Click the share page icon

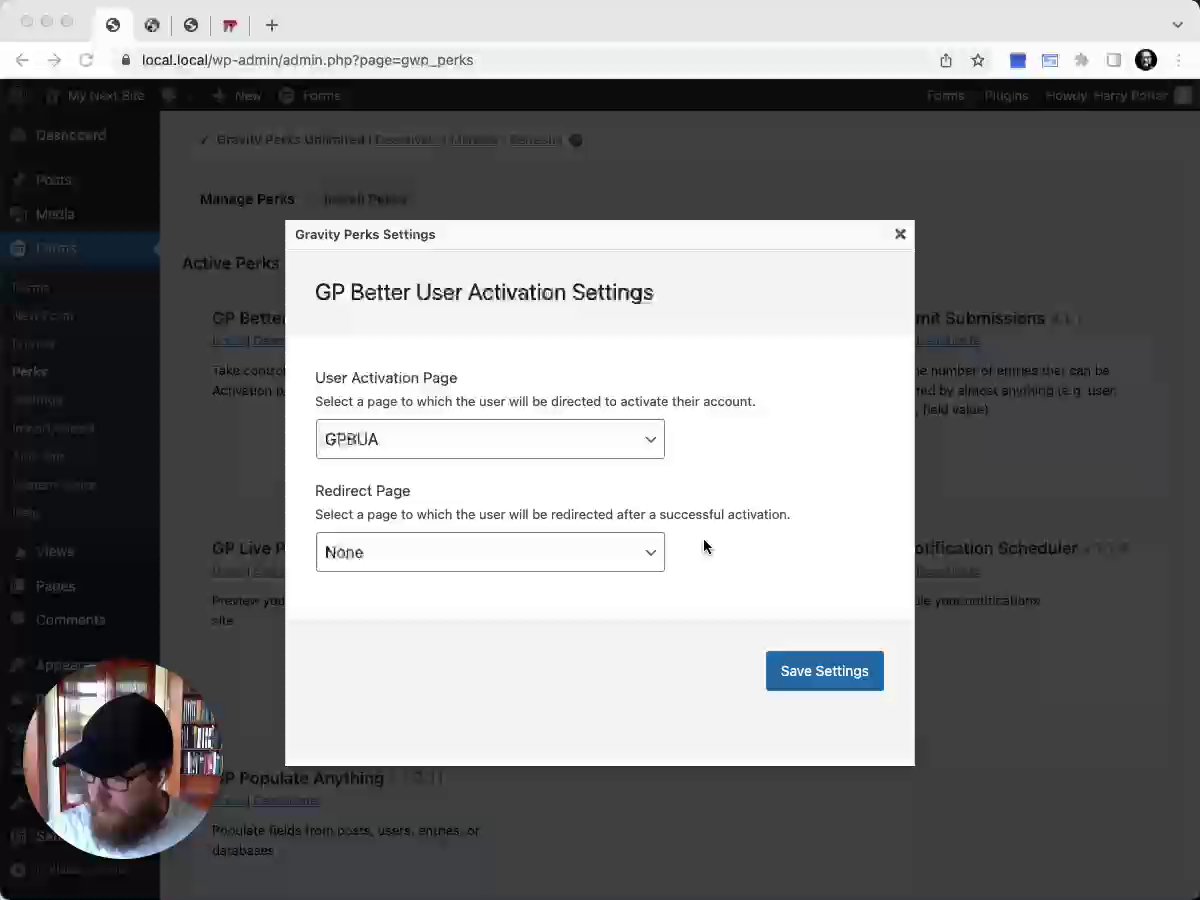[x=946, y=60]
